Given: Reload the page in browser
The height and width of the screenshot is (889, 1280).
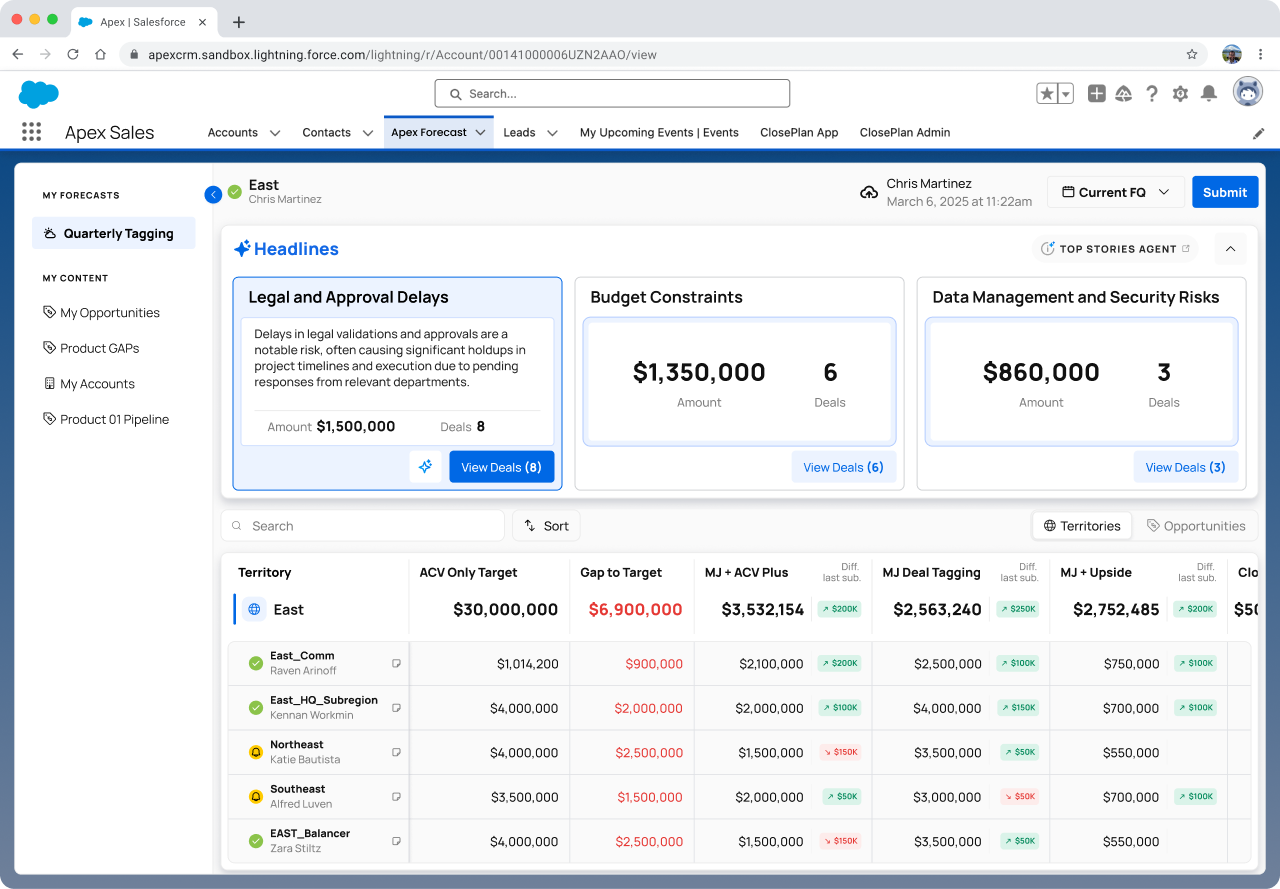Looking at the screenshot, I should (x=73, y=54).
